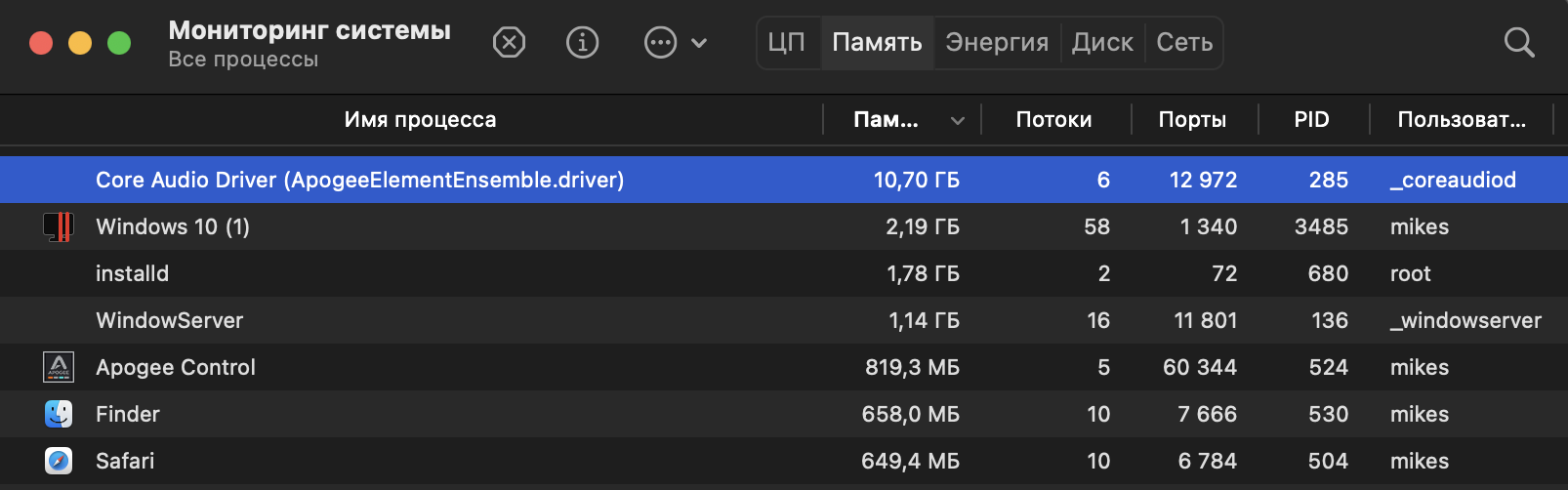
Task: Select the Windows 10 (1) process name
Action: (x=173, y=226)
